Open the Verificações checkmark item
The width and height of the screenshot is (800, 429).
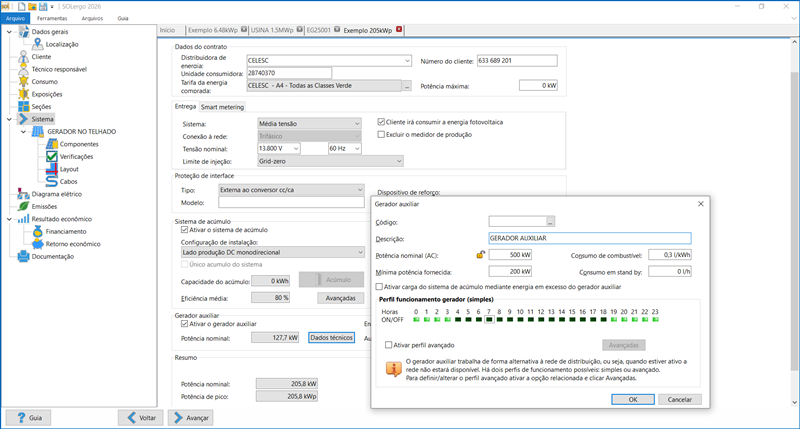[78, 157]
